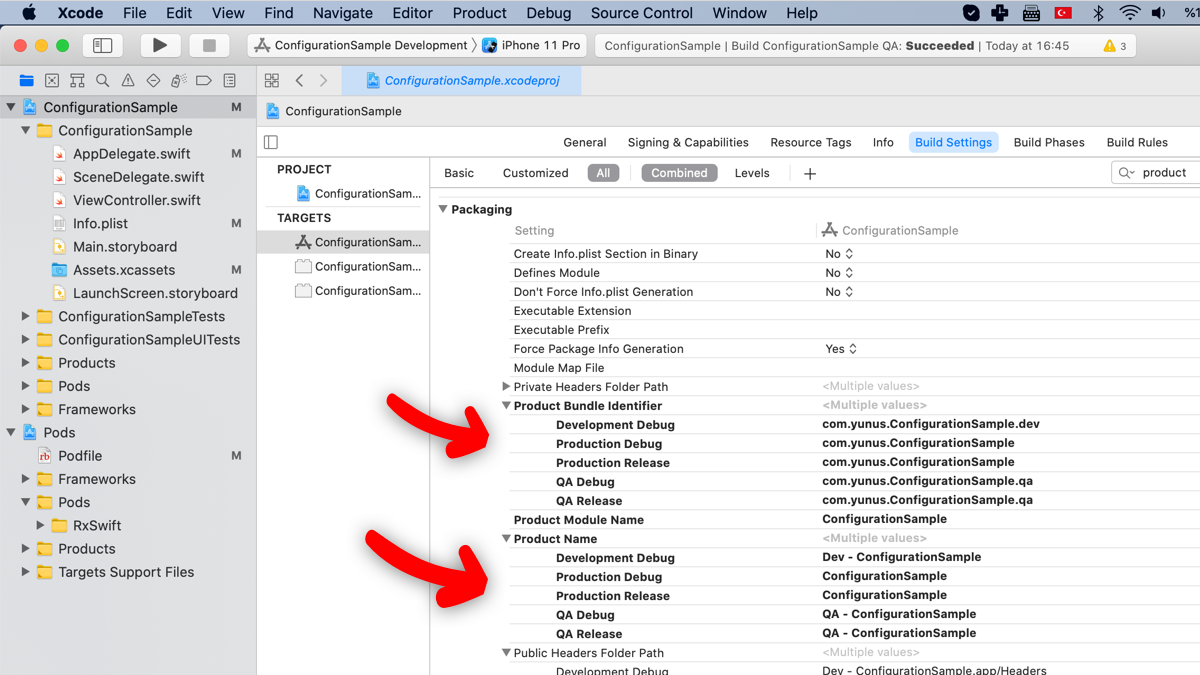This screenshot has width=1200, height=675.
Task: Select Main.storyboard file
Action: pyautogui.click(x=125, y=246)
